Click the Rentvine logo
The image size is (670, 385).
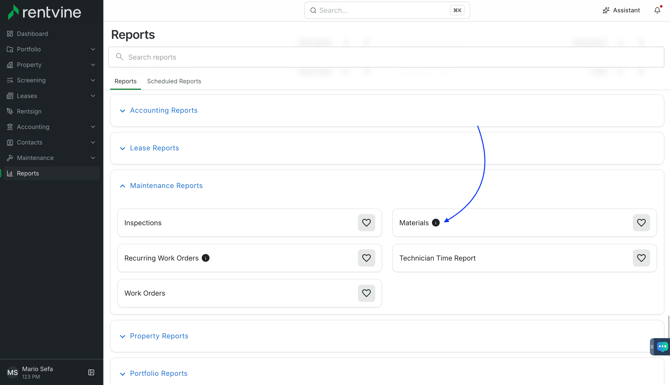(44, 12)
